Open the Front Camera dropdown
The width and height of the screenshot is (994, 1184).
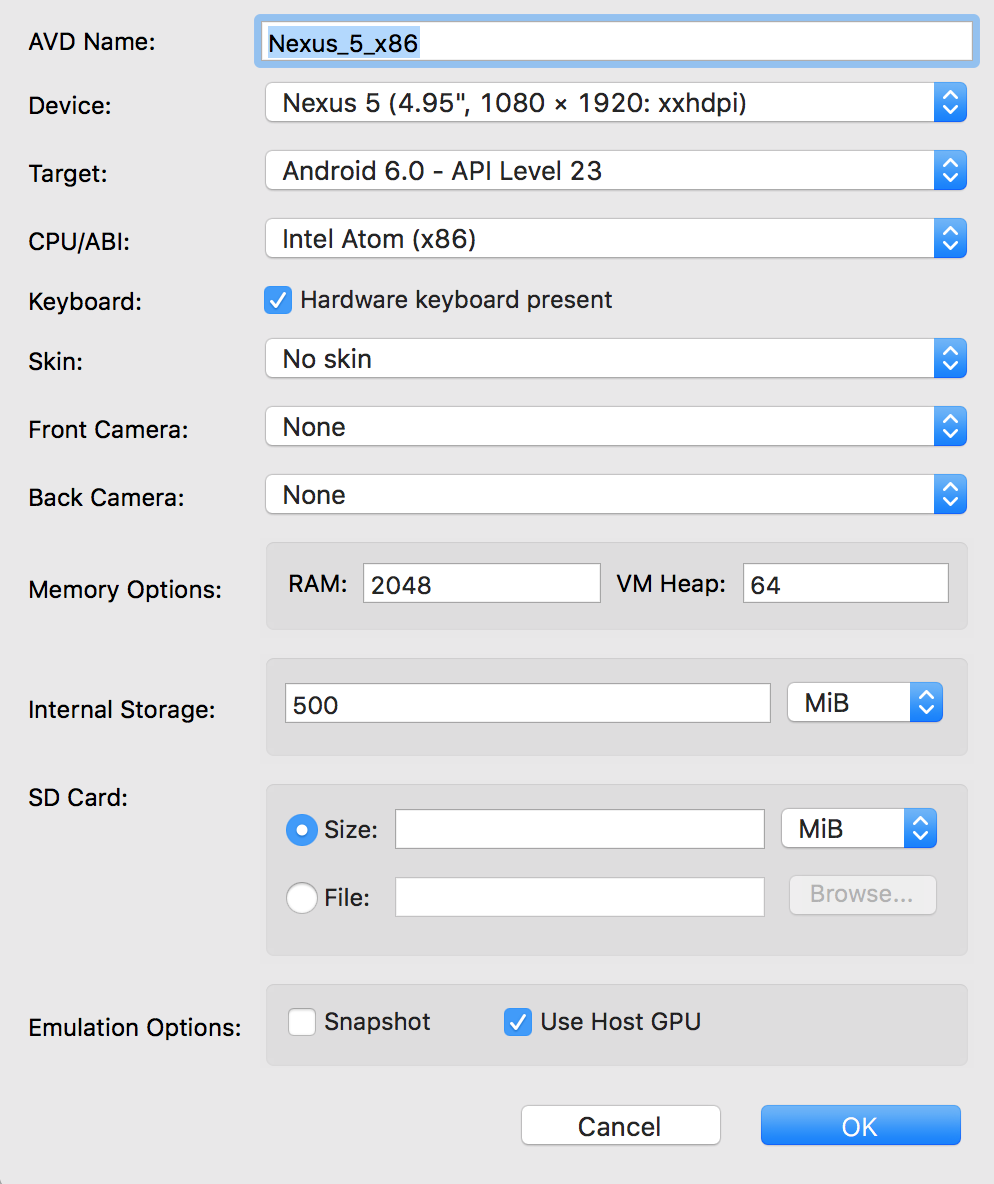616,427
